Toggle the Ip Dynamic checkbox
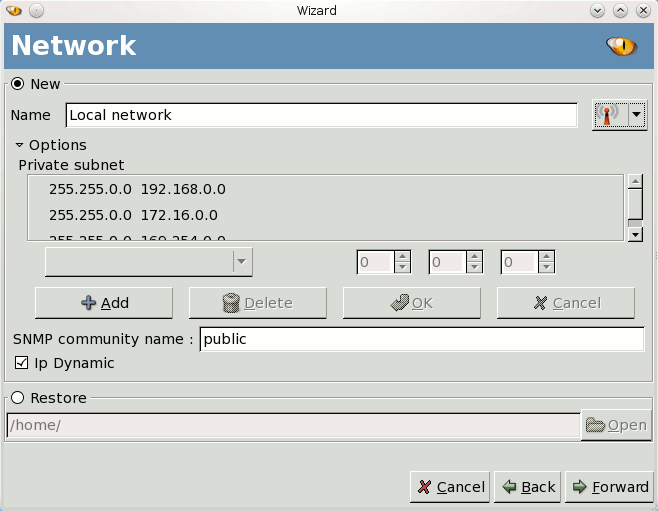Screen dimensions: 658x511 click(21, 362)
